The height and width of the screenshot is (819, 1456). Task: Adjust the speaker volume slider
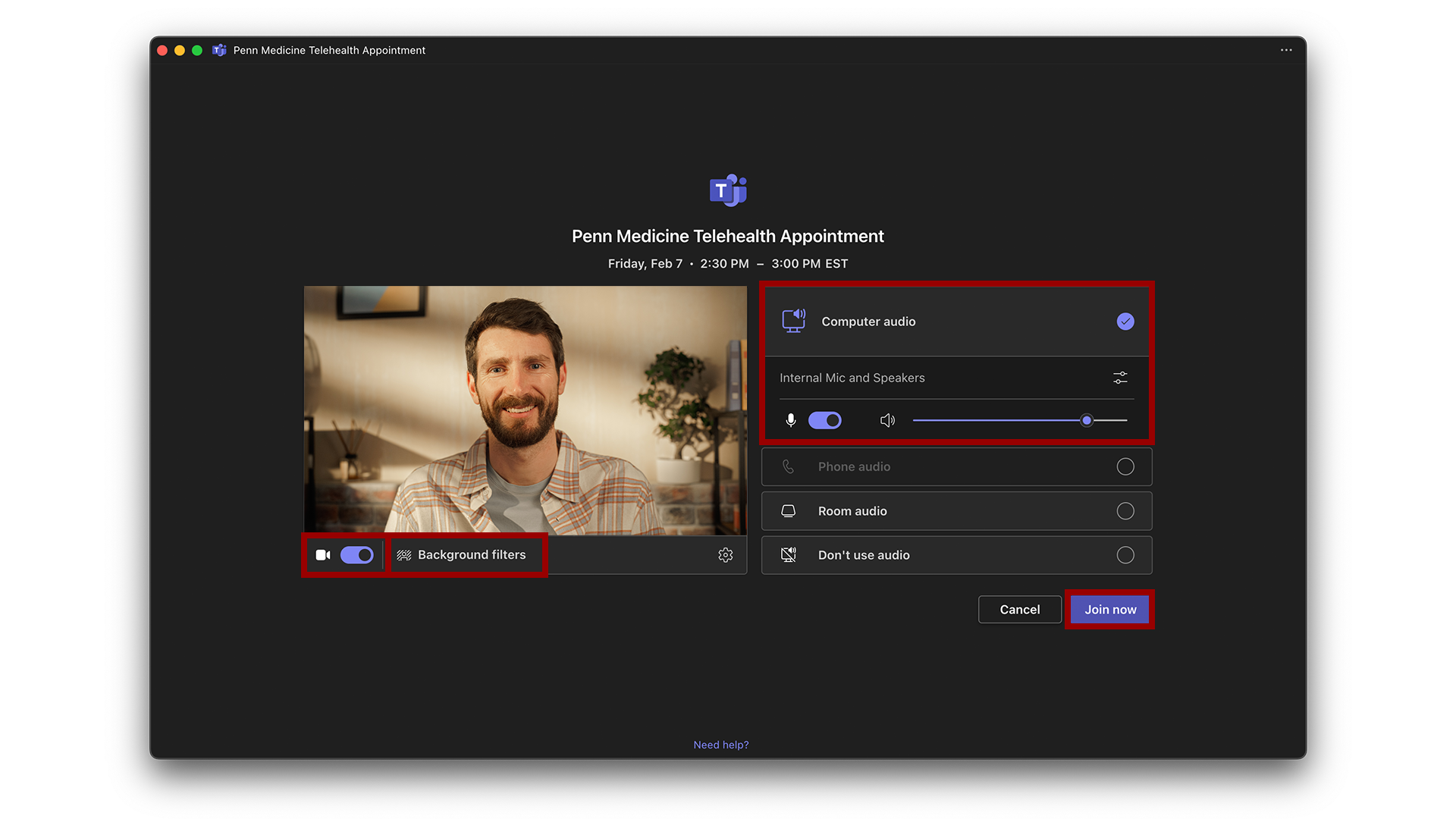(x=1086, y=420)
